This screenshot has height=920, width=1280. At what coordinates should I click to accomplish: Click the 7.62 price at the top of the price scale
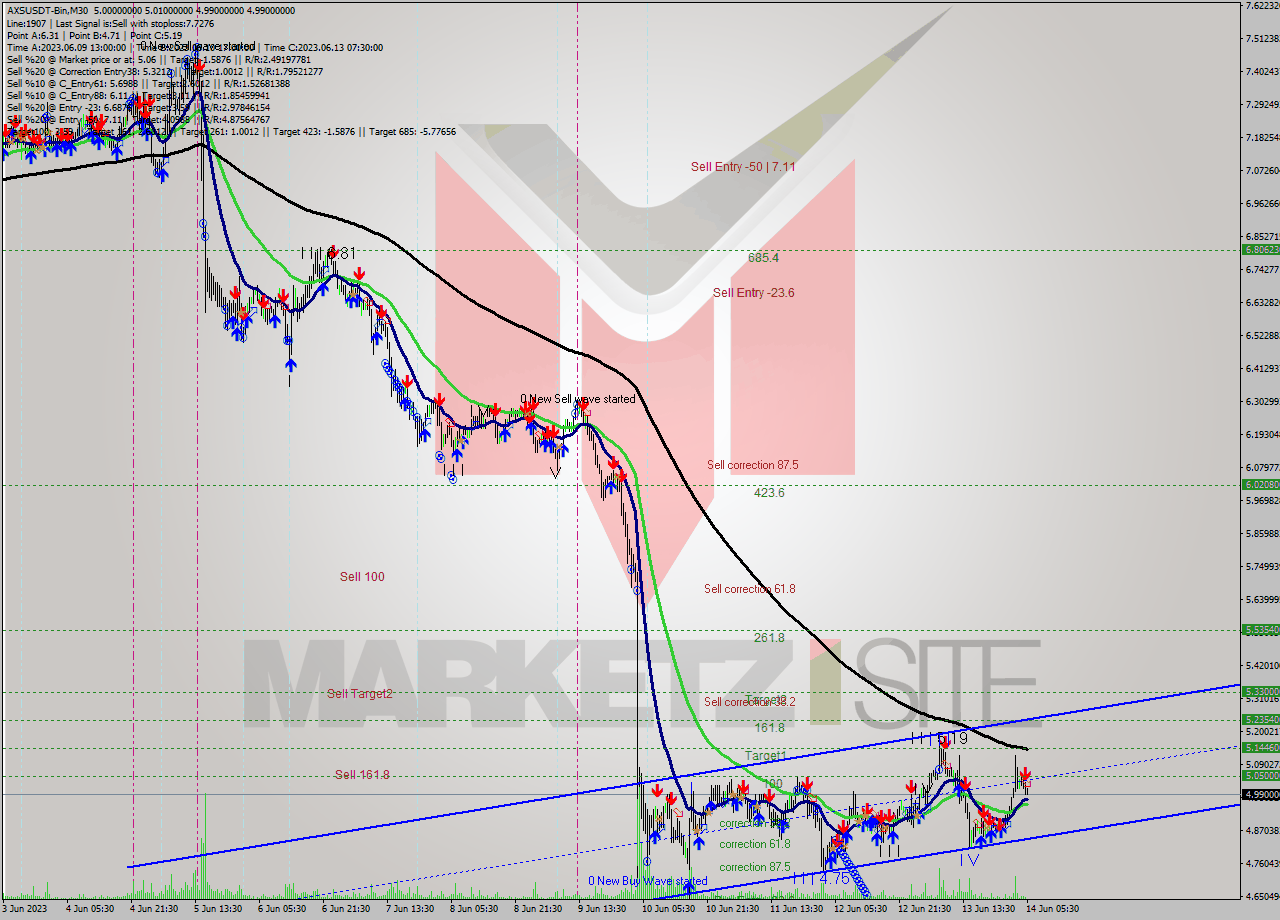tap(1261, 6)
